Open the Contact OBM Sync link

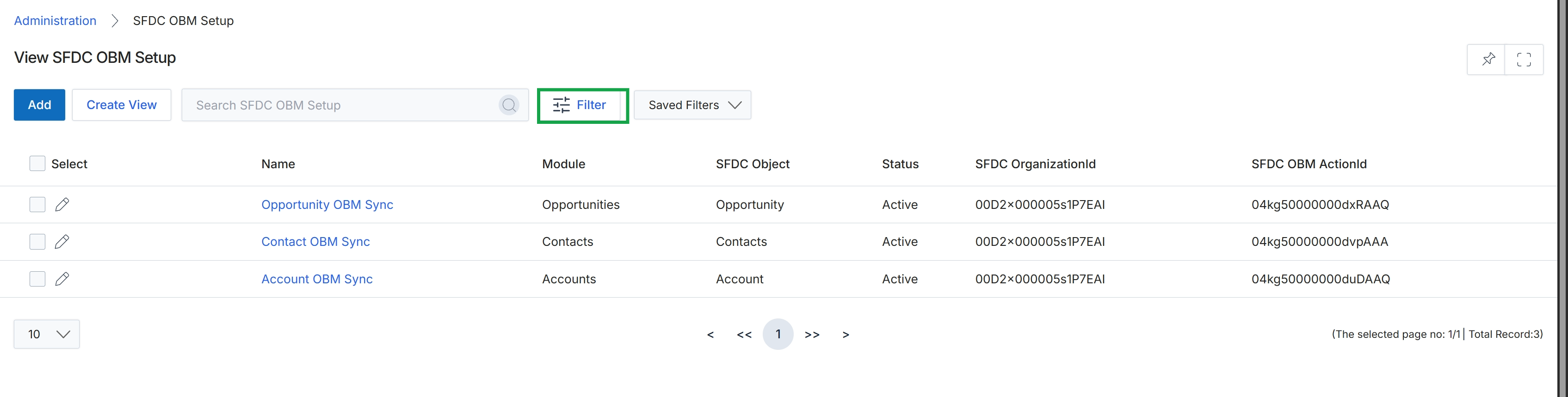pyautogui.click(x=315, y=241)
